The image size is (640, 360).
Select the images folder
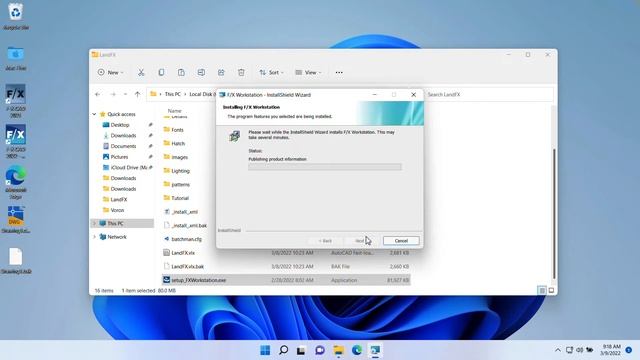(x=179, y=157)
